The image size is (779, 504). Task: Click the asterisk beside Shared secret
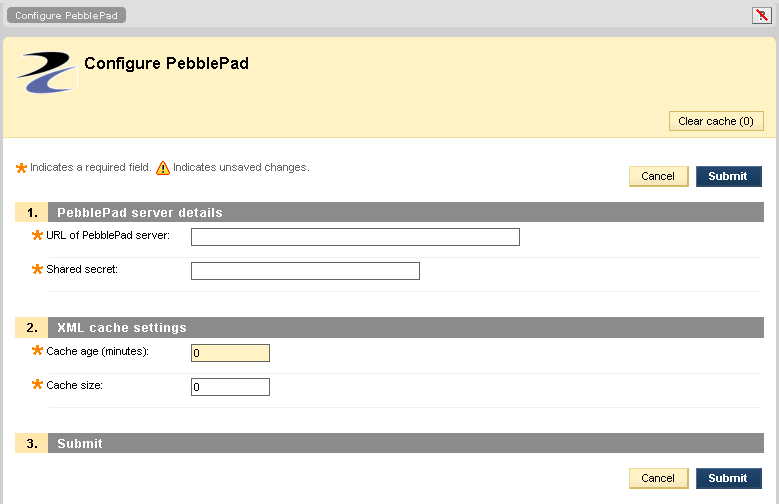point(37,269)
